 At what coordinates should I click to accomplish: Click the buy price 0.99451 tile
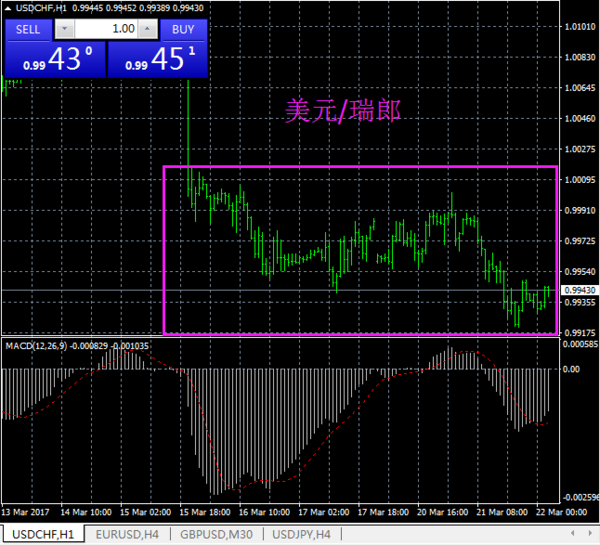click(158, 60)
